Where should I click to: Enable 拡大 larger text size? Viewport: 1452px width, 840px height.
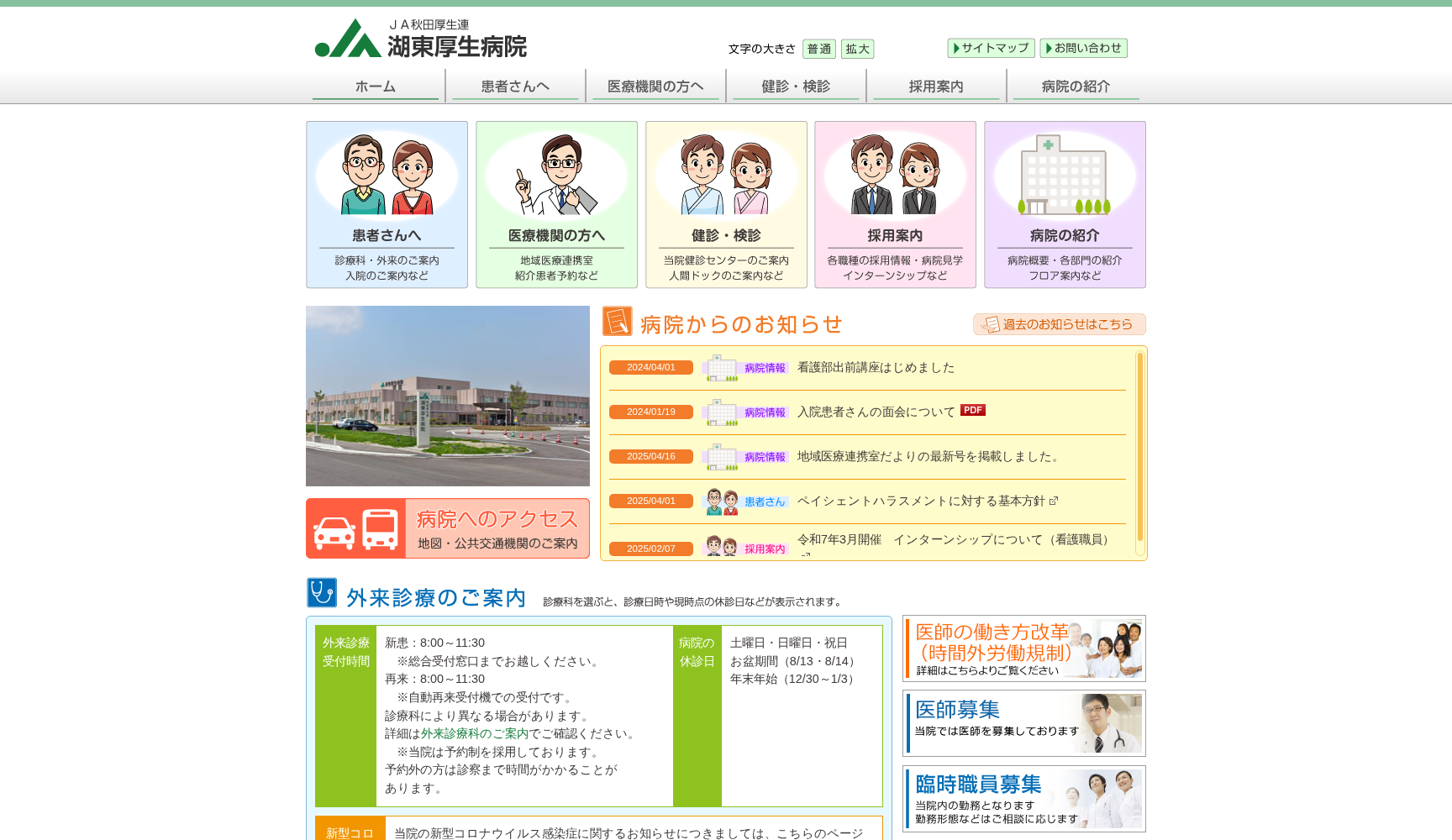(x=857, y=49)
